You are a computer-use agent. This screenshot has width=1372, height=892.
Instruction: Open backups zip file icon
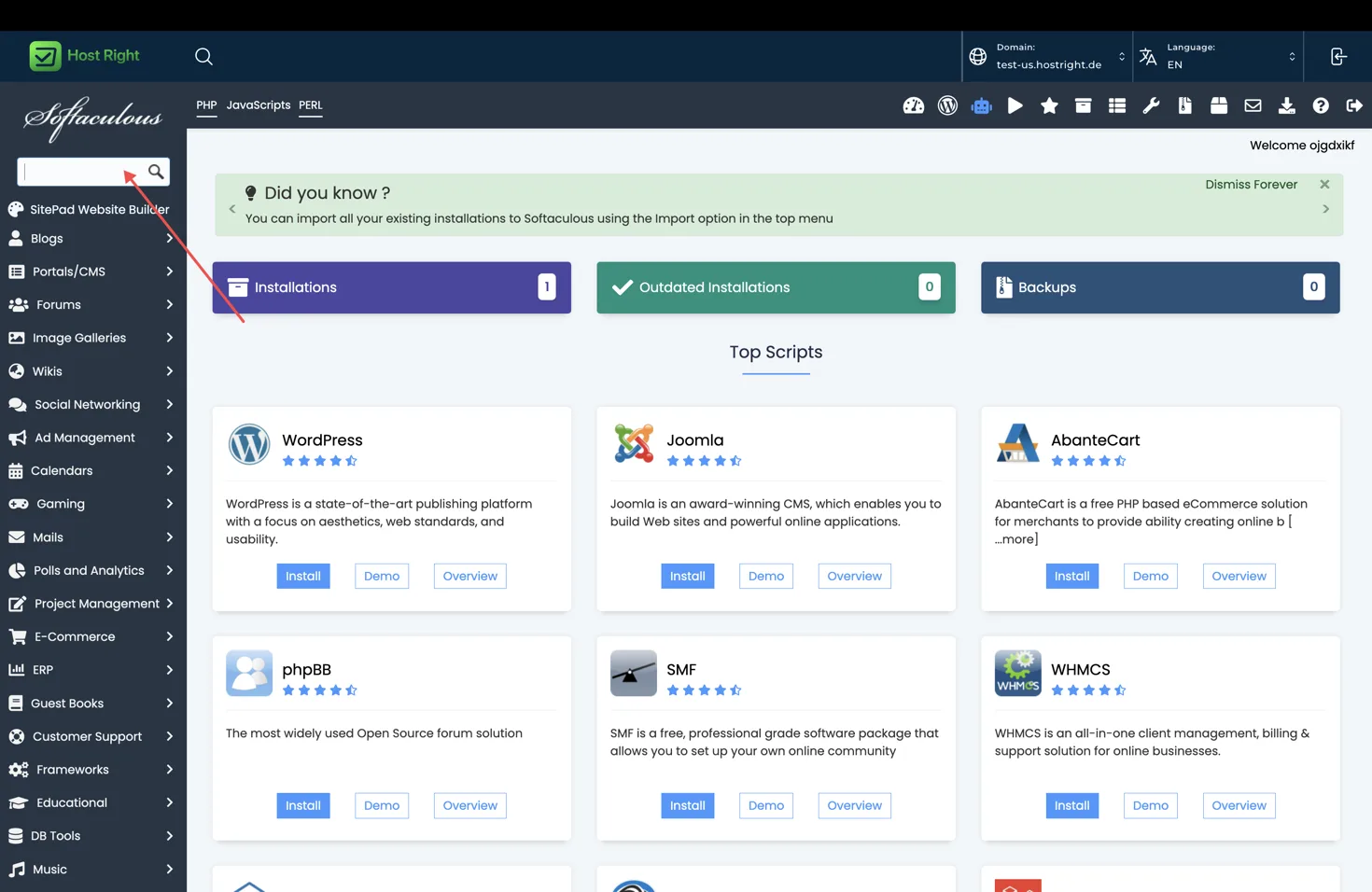(x=1184, y=105)
